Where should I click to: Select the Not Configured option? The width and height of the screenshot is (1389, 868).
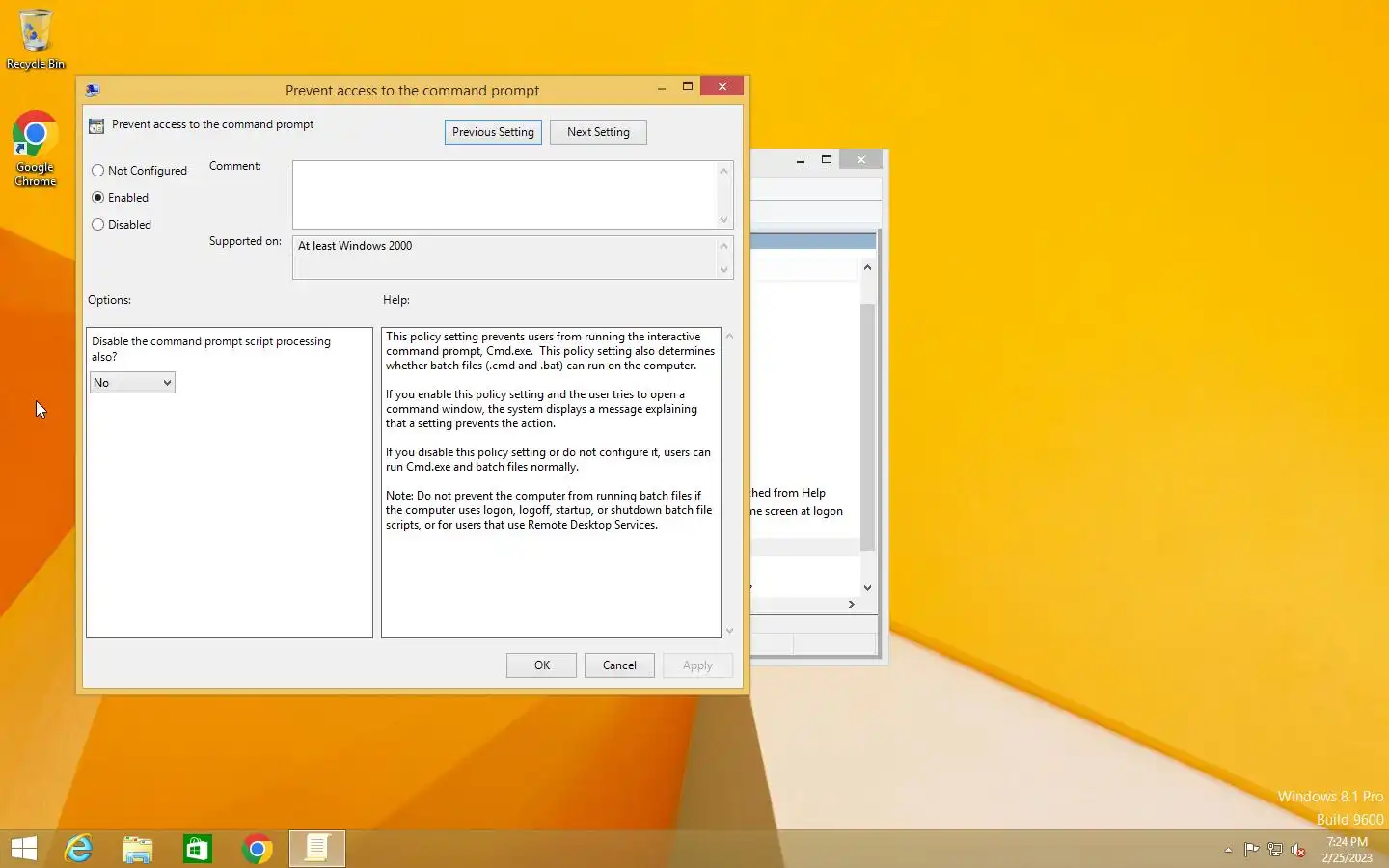[139, 171]
